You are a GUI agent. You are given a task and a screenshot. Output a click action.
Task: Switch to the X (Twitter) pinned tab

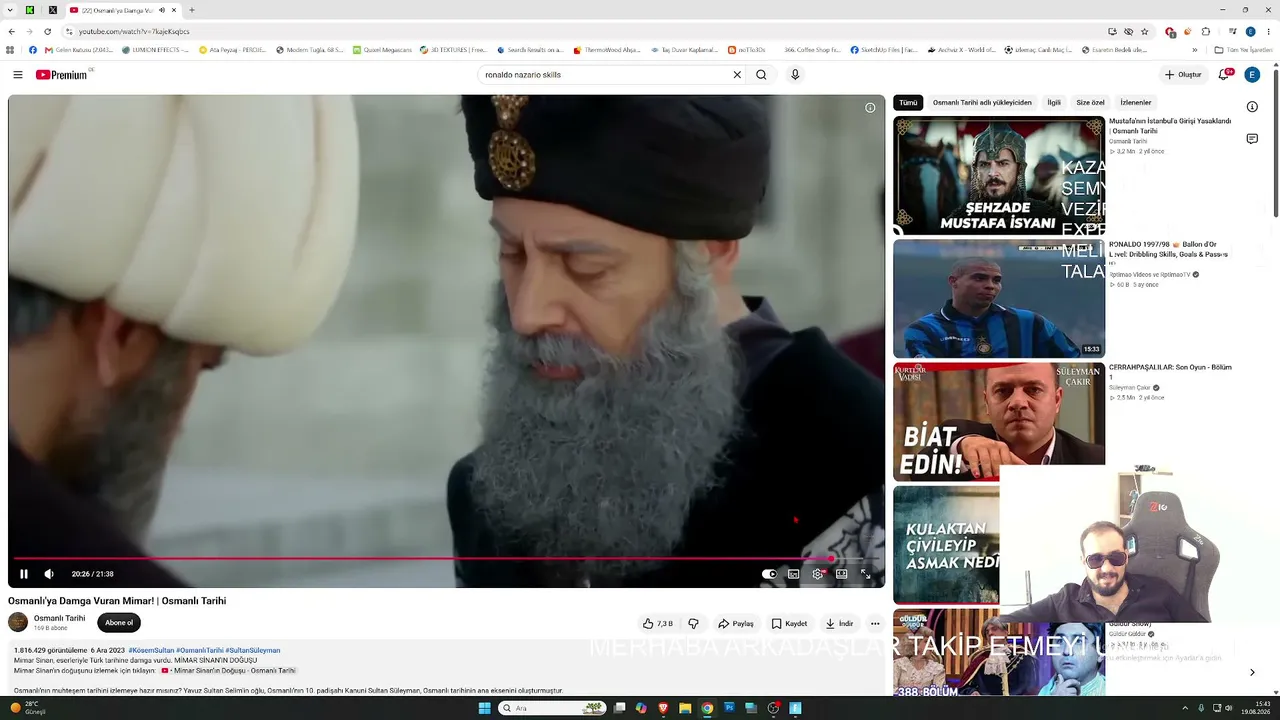(x=53, y=10)
